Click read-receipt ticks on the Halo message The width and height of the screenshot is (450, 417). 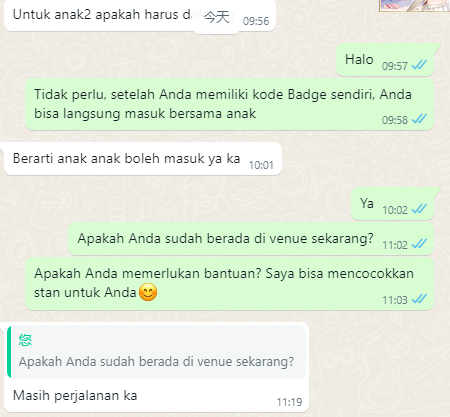(x=419, y=65)
